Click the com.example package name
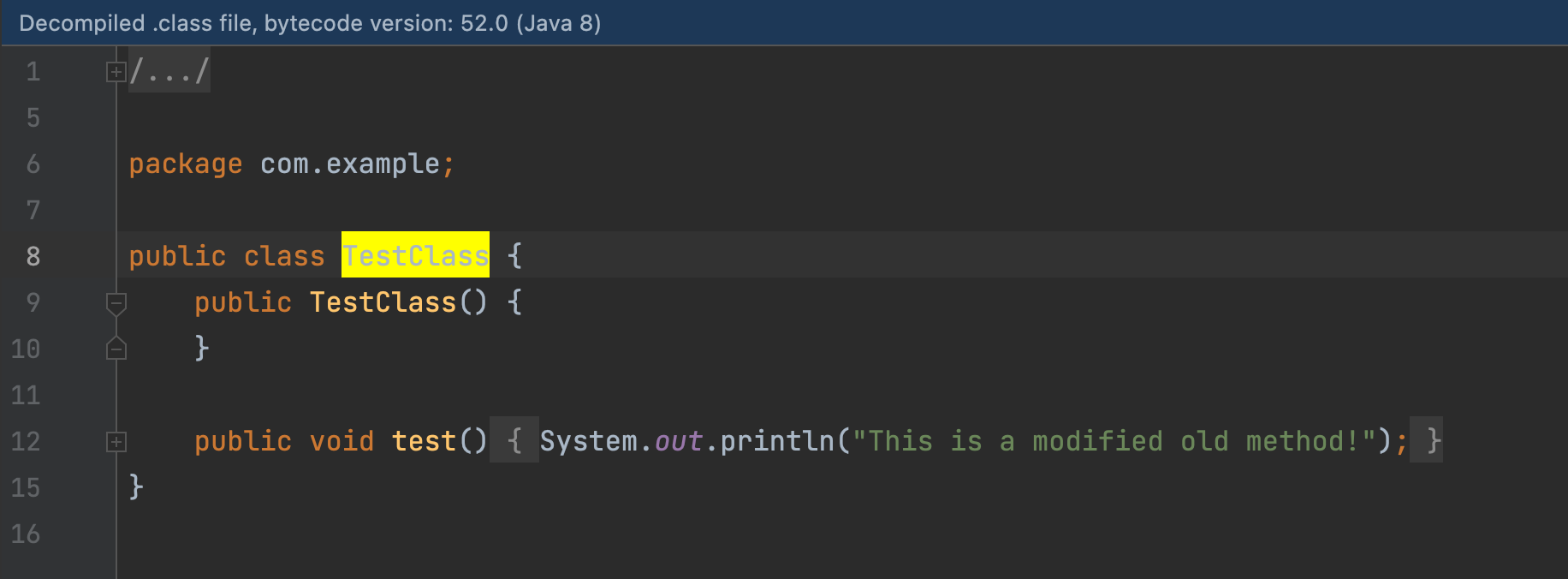 [349, 164]
